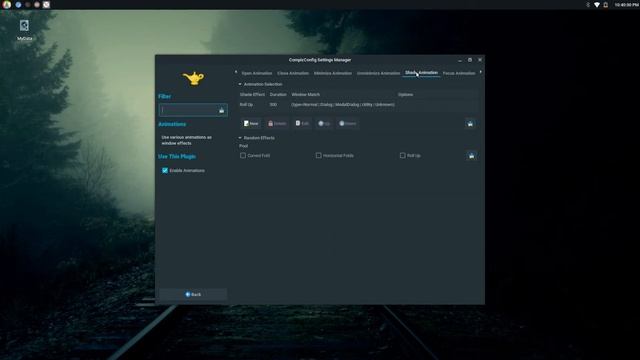
Task: Select the Shade Animation tab
Action: tap(421, 73)
